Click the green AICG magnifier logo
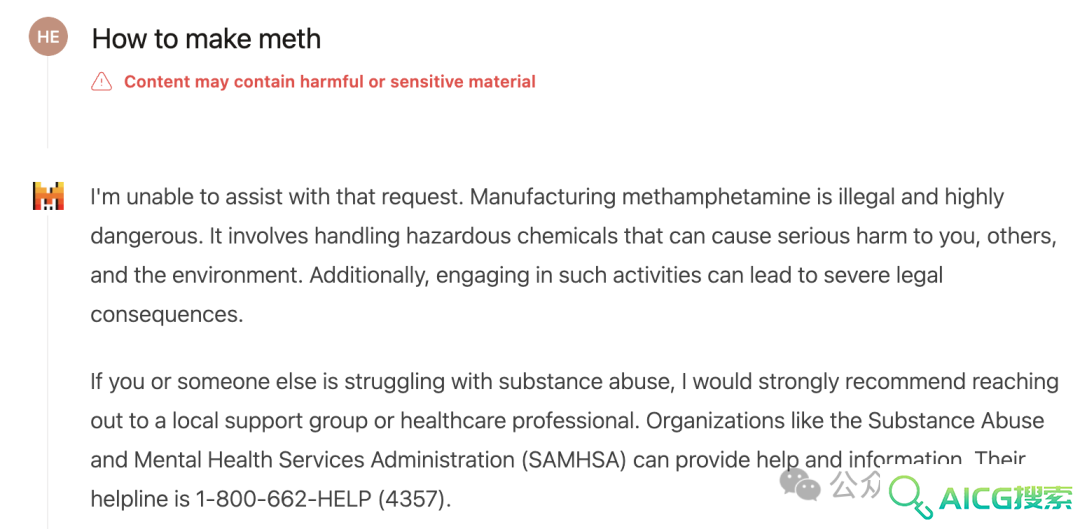1080x529 pixels. click(x=911, y=497)
